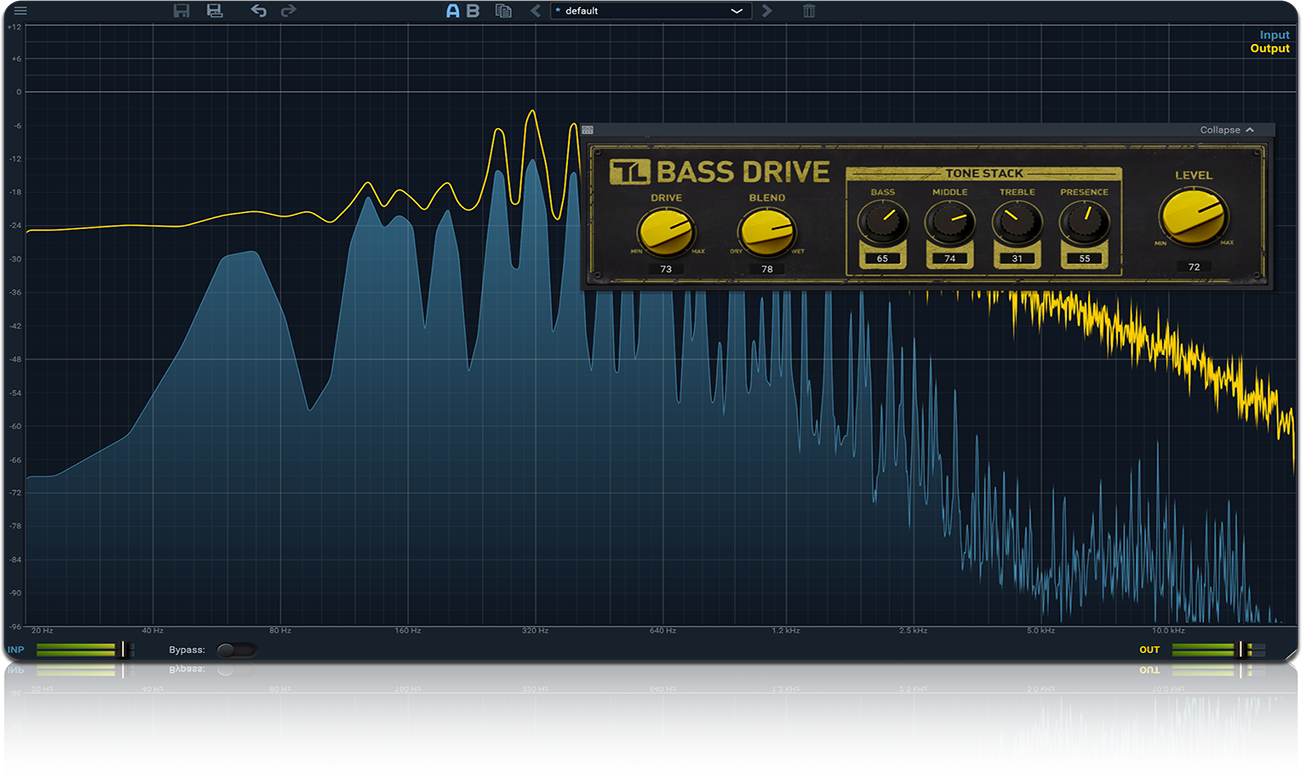The width and height of the screenshot is (1302, 778).
Task: Click the INP input level meter
Action: tap(84, 650)
